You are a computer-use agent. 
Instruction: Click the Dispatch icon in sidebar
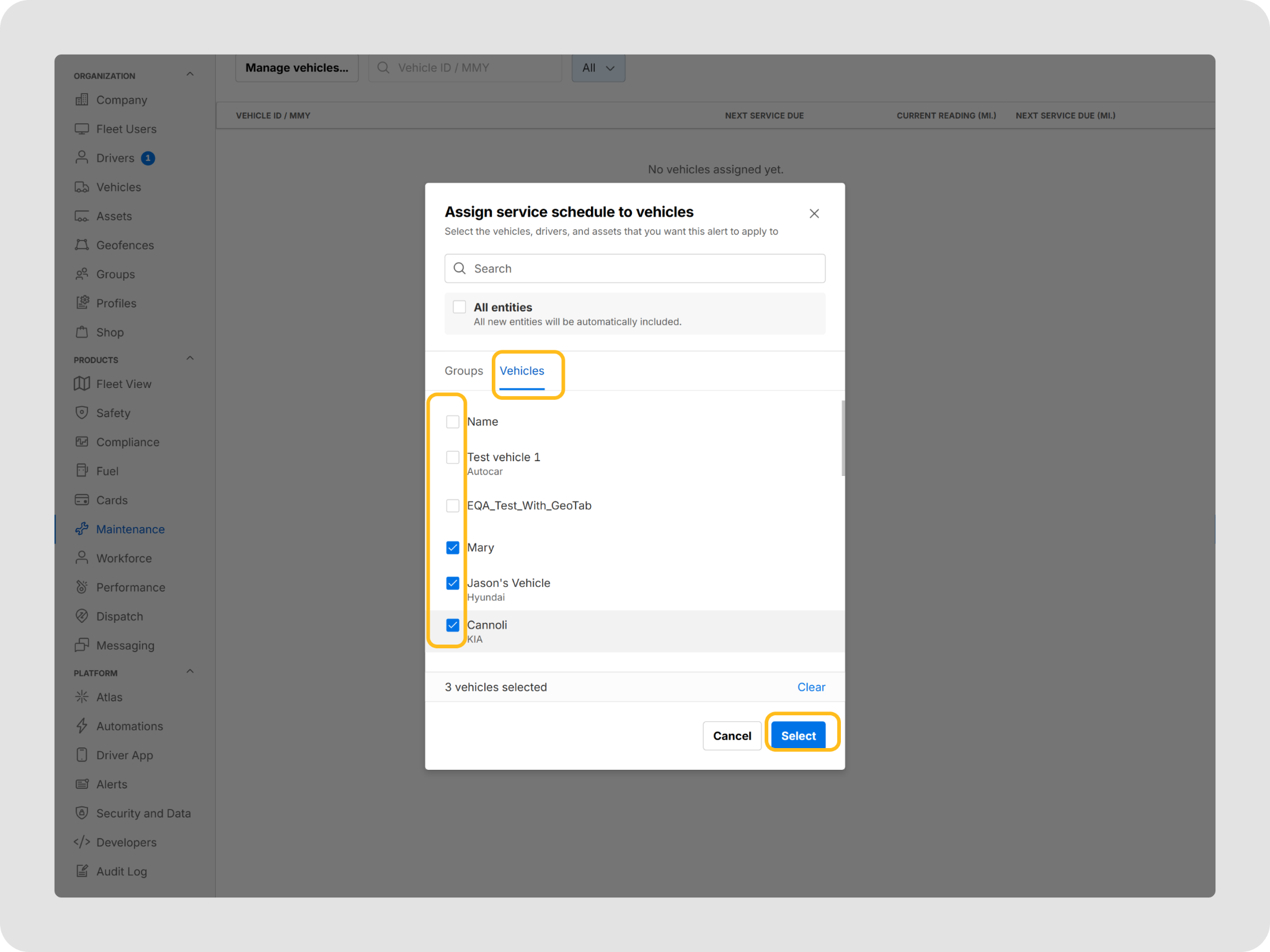point(82,616)
